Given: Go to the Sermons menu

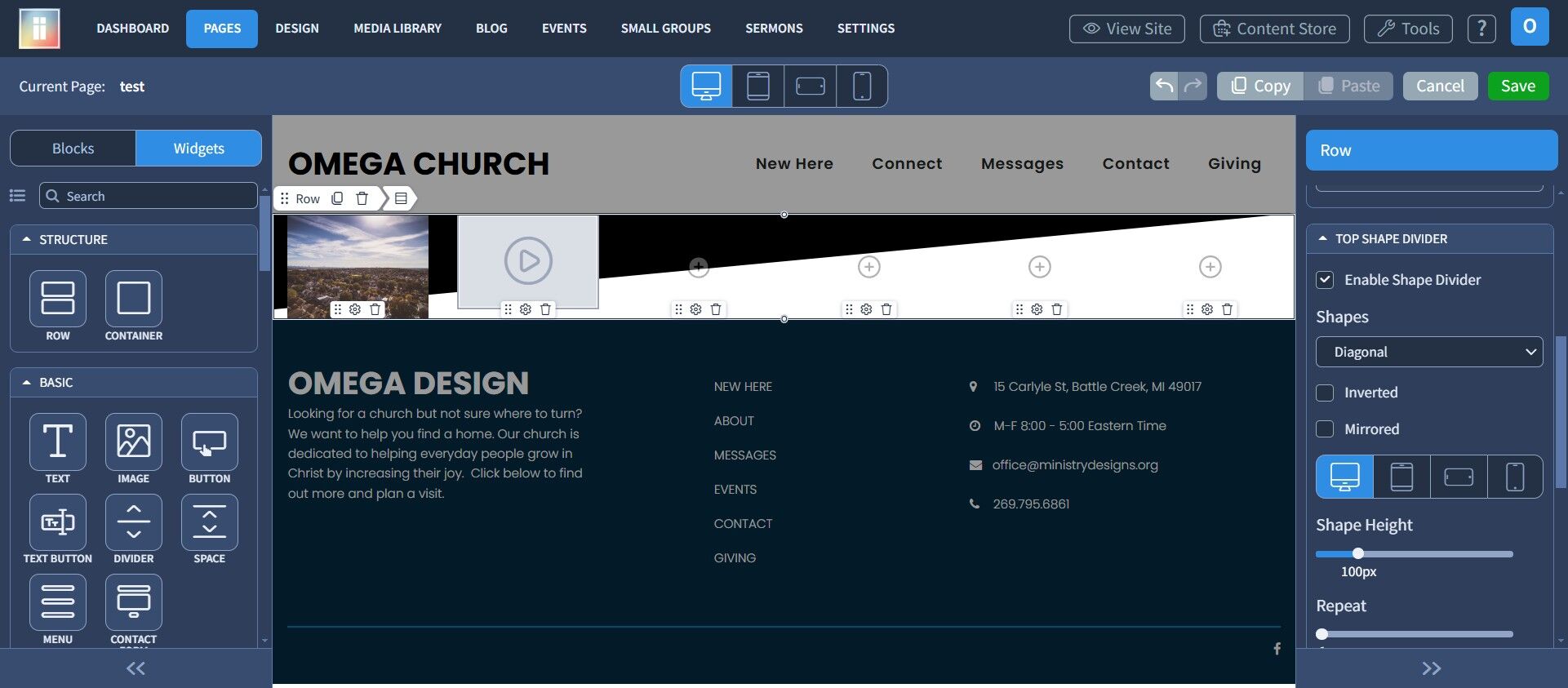Looking at the screenshot, I should (774, 29).
